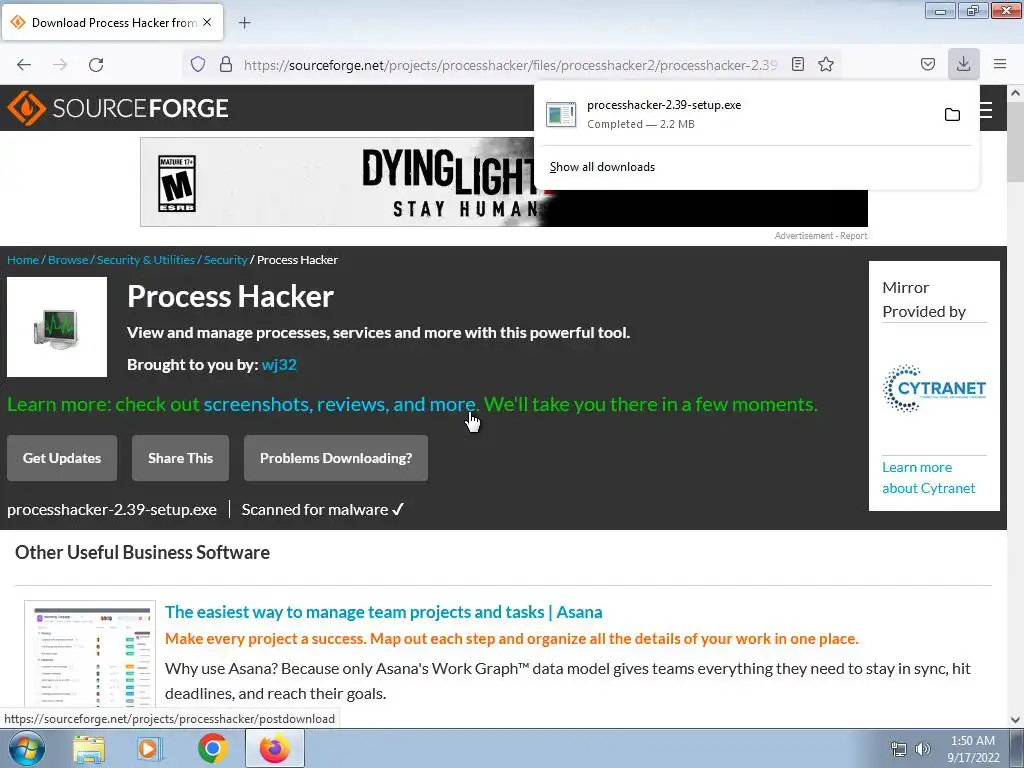Toggle reader view icon in address bar

click(x=797, y=64)
